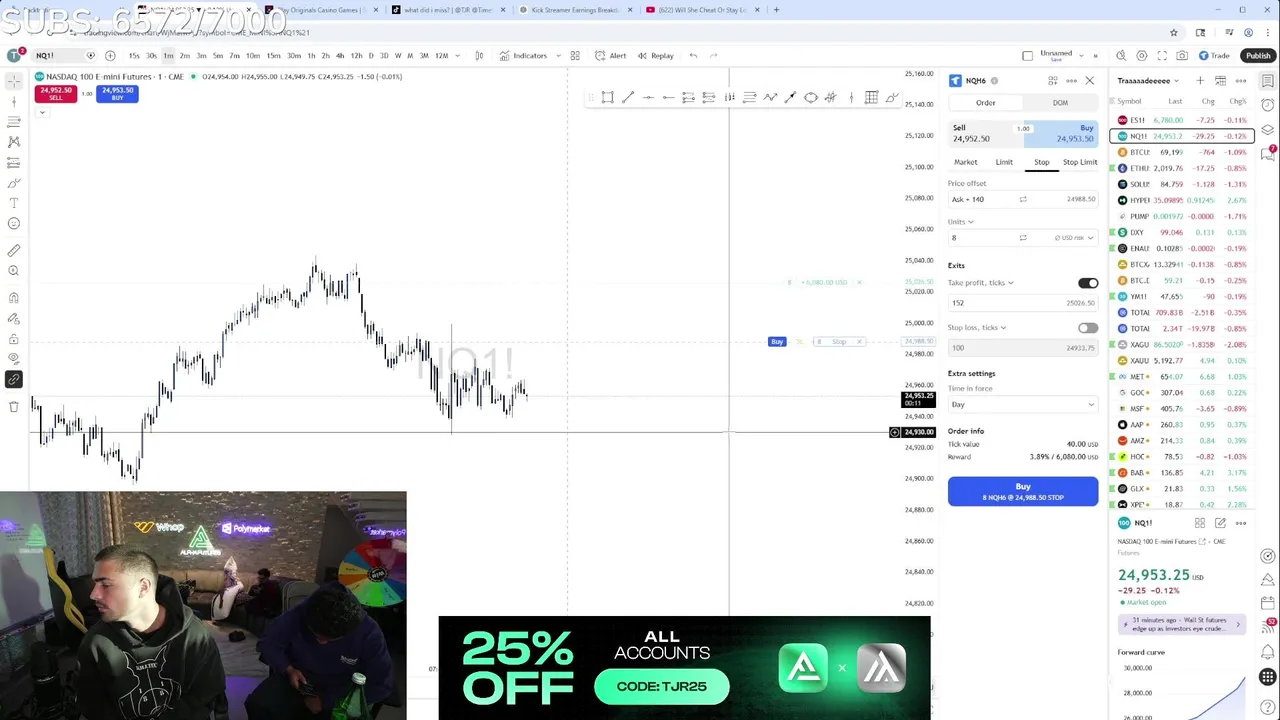Take a chart snapshot with camera icon
Viewport: 1280px width, 720px height.
[x=1182, y=56]
